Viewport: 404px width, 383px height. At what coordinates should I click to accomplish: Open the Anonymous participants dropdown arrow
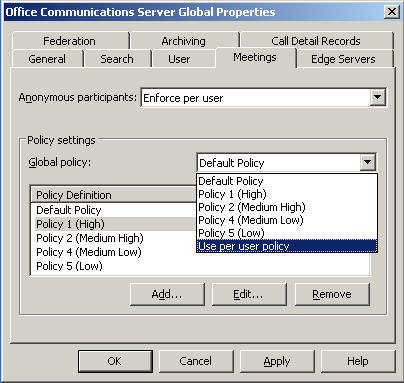tap(378, 97)
